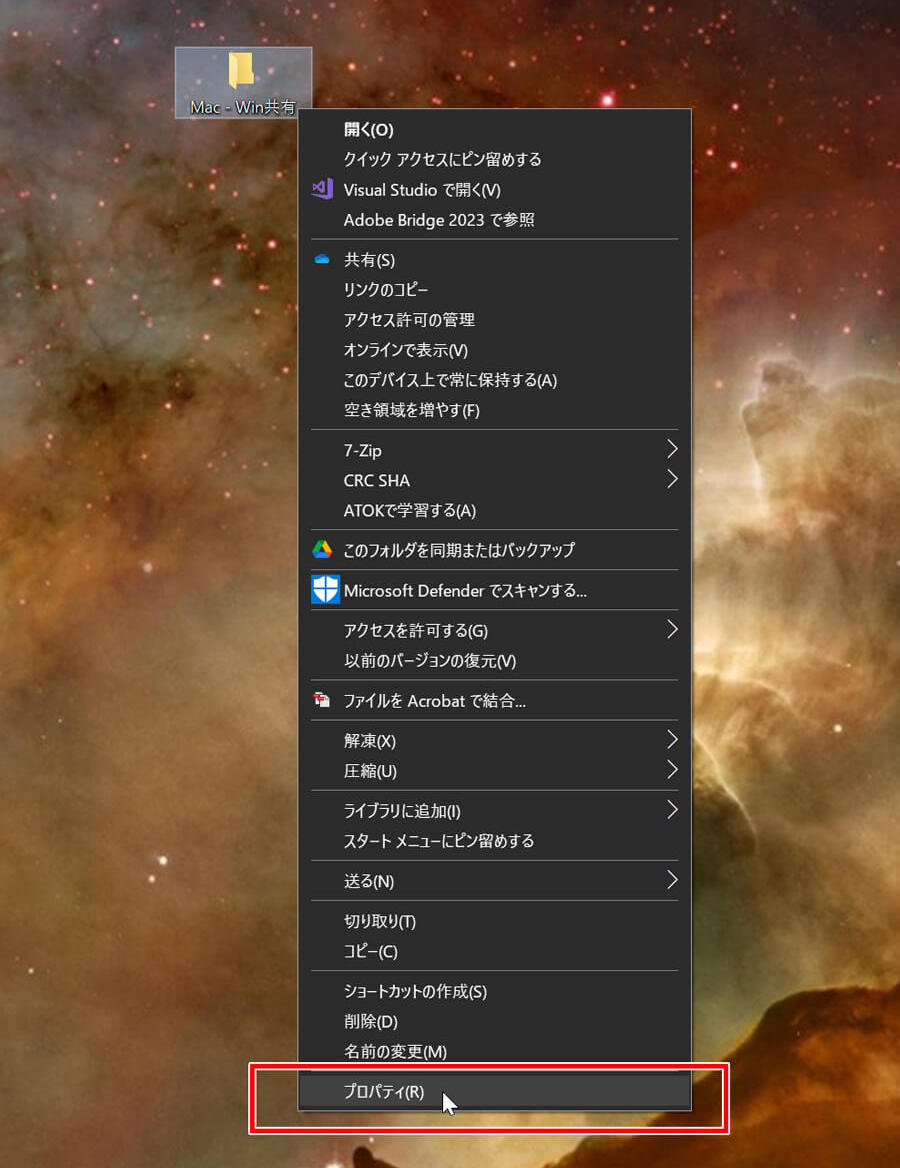Image resolution: width=900 pixels, height=1168 pixels.
Task: Click the Mac - Win共有 folder name label
Action: click(x=243, y=107)
